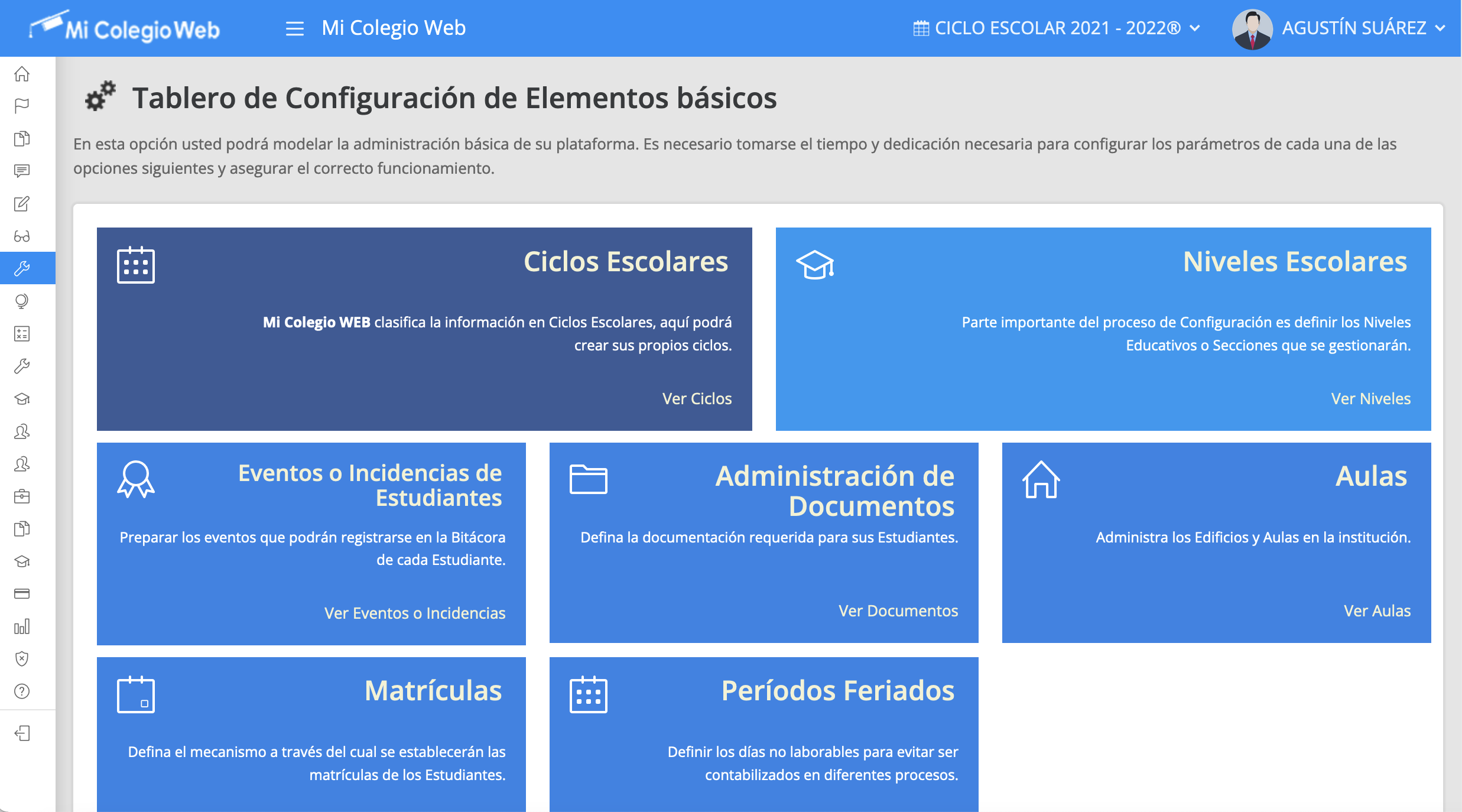1462x812 pixels.
Task: Click the Ciclos Escolares card title
Action: click(x=626, y=262)
